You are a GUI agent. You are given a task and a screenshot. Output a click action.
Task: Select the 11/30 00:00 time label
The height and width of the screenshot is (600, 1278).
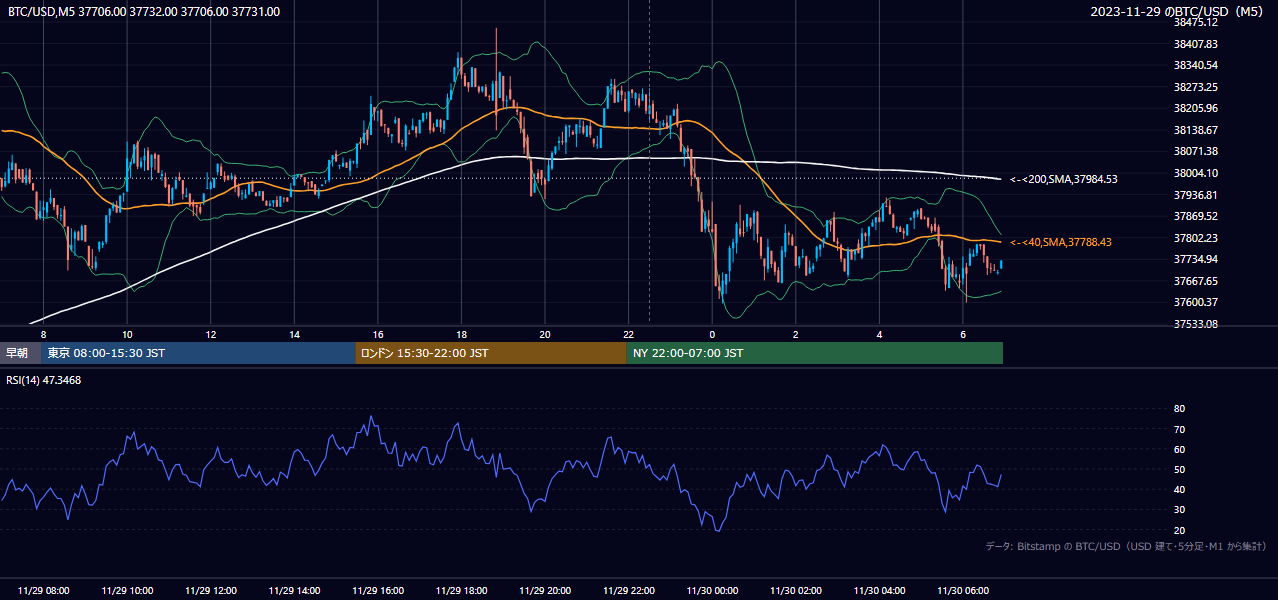[712, 591]
